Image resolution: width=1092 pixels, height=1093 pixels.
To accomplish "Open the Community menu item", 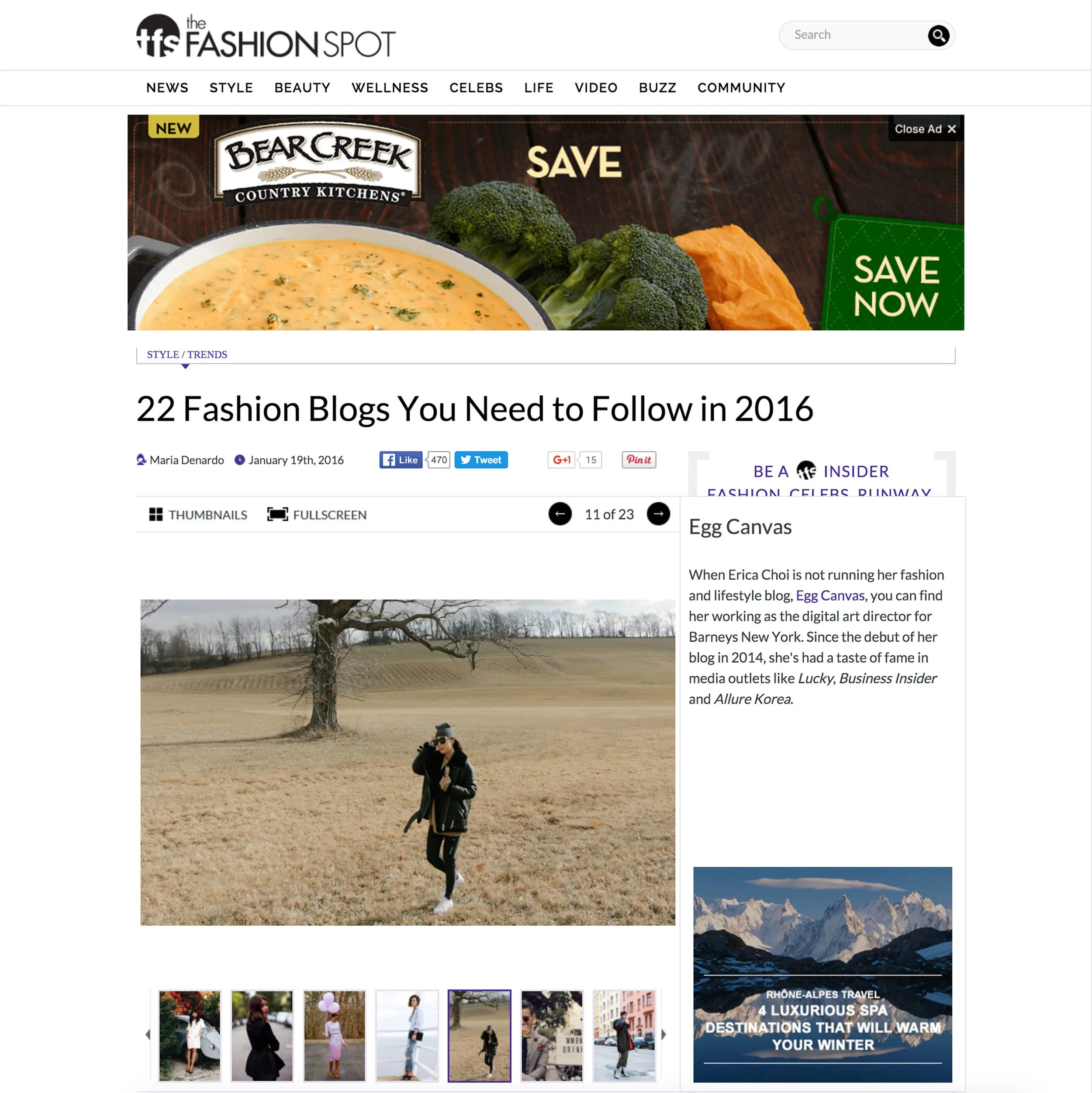I will (741, 88).
